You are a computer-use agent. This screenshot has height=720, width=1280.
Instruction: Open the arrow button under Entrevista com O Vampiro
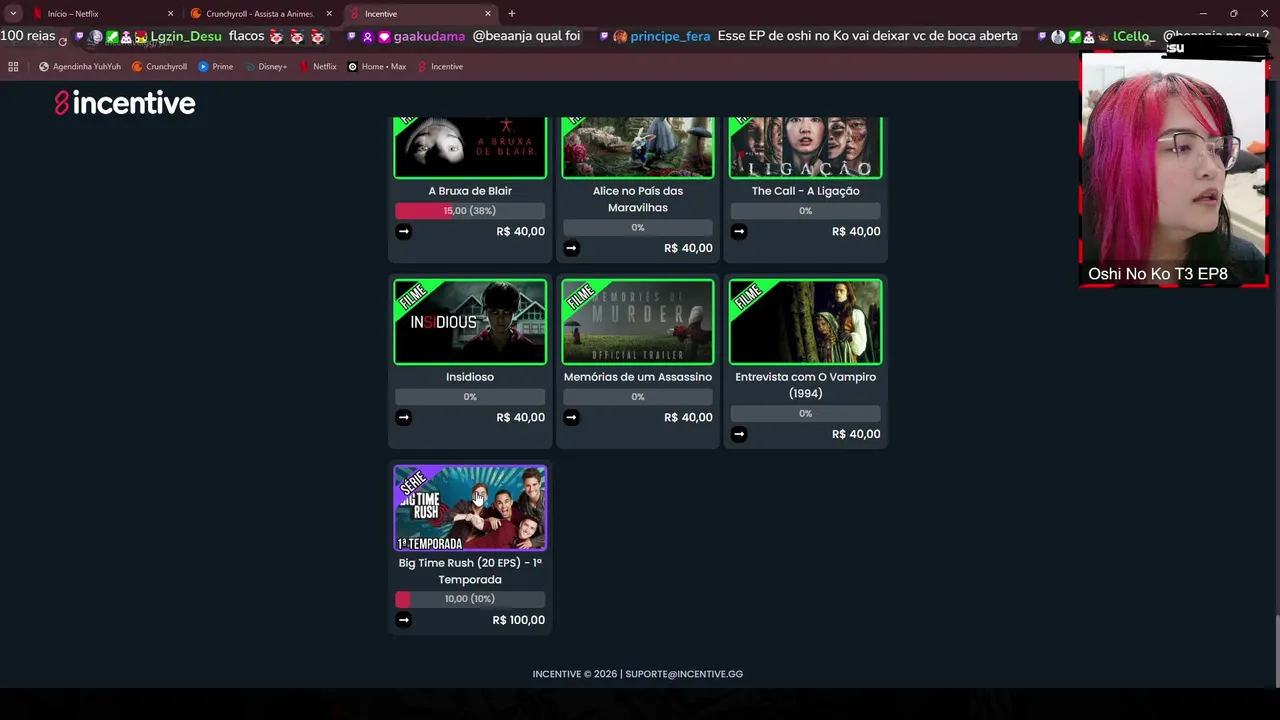(739, 434)
